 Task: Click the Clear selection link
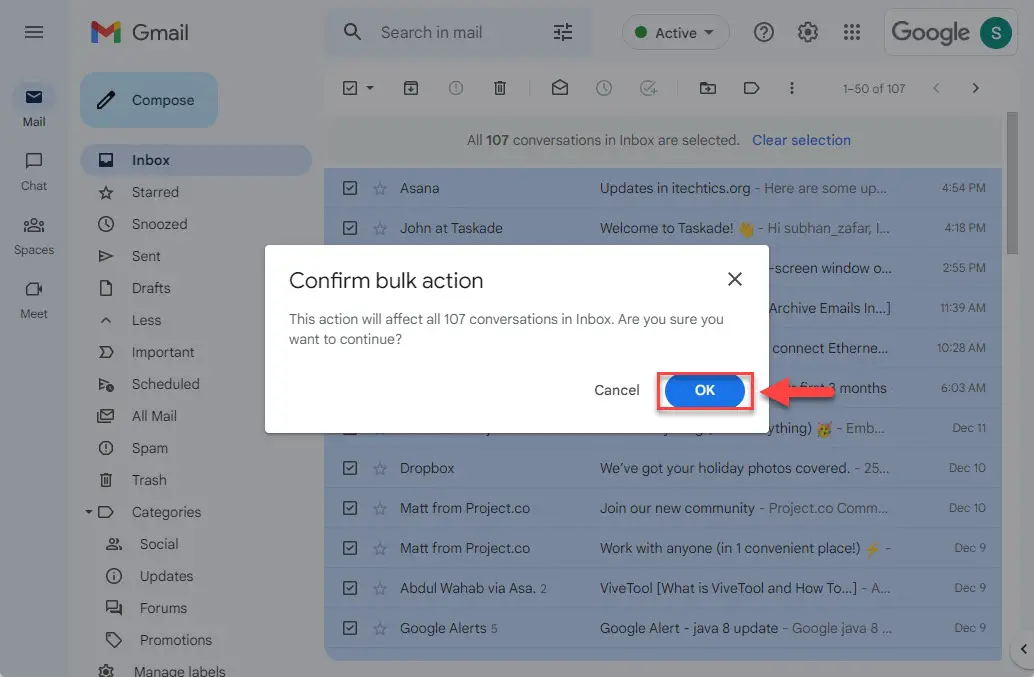[801, 140]
